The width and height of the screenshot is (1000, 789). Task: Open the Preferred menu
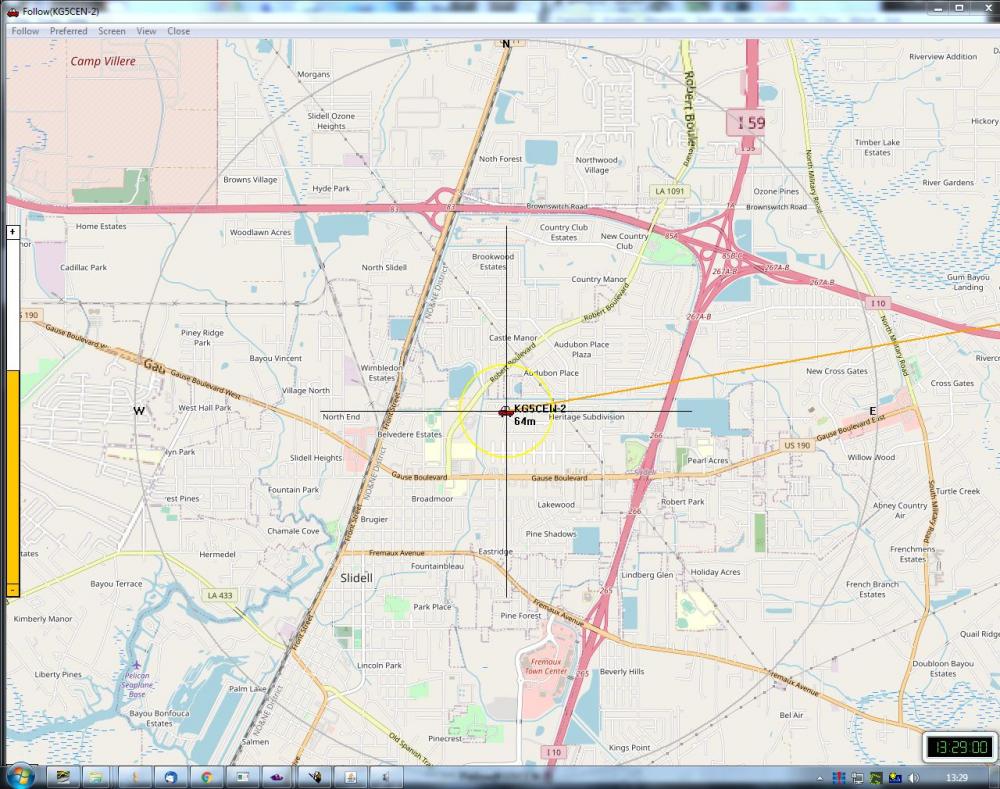click(69, 31)
